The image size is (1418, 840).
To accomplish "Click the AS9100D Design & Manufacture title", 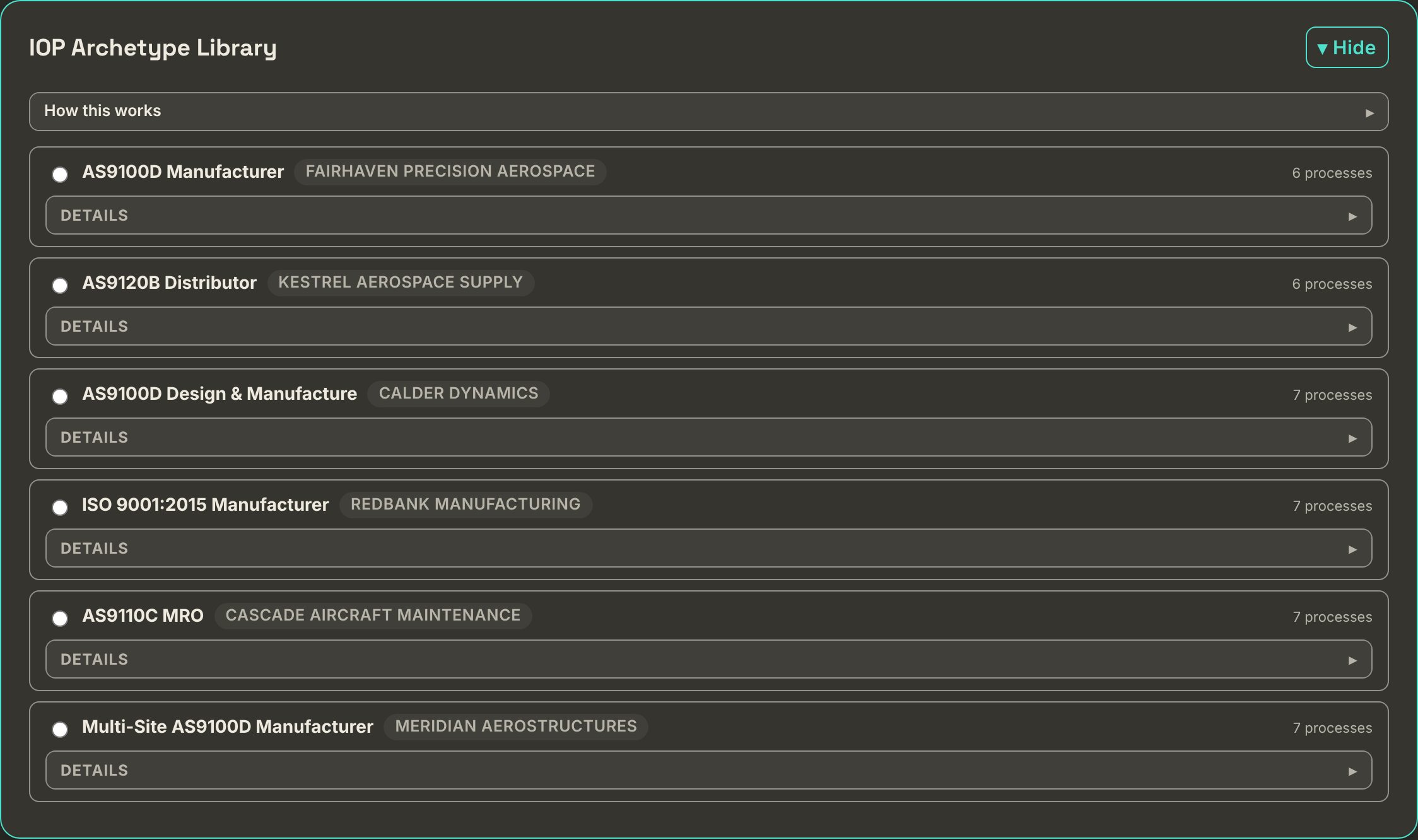I will tap(220, 394).
